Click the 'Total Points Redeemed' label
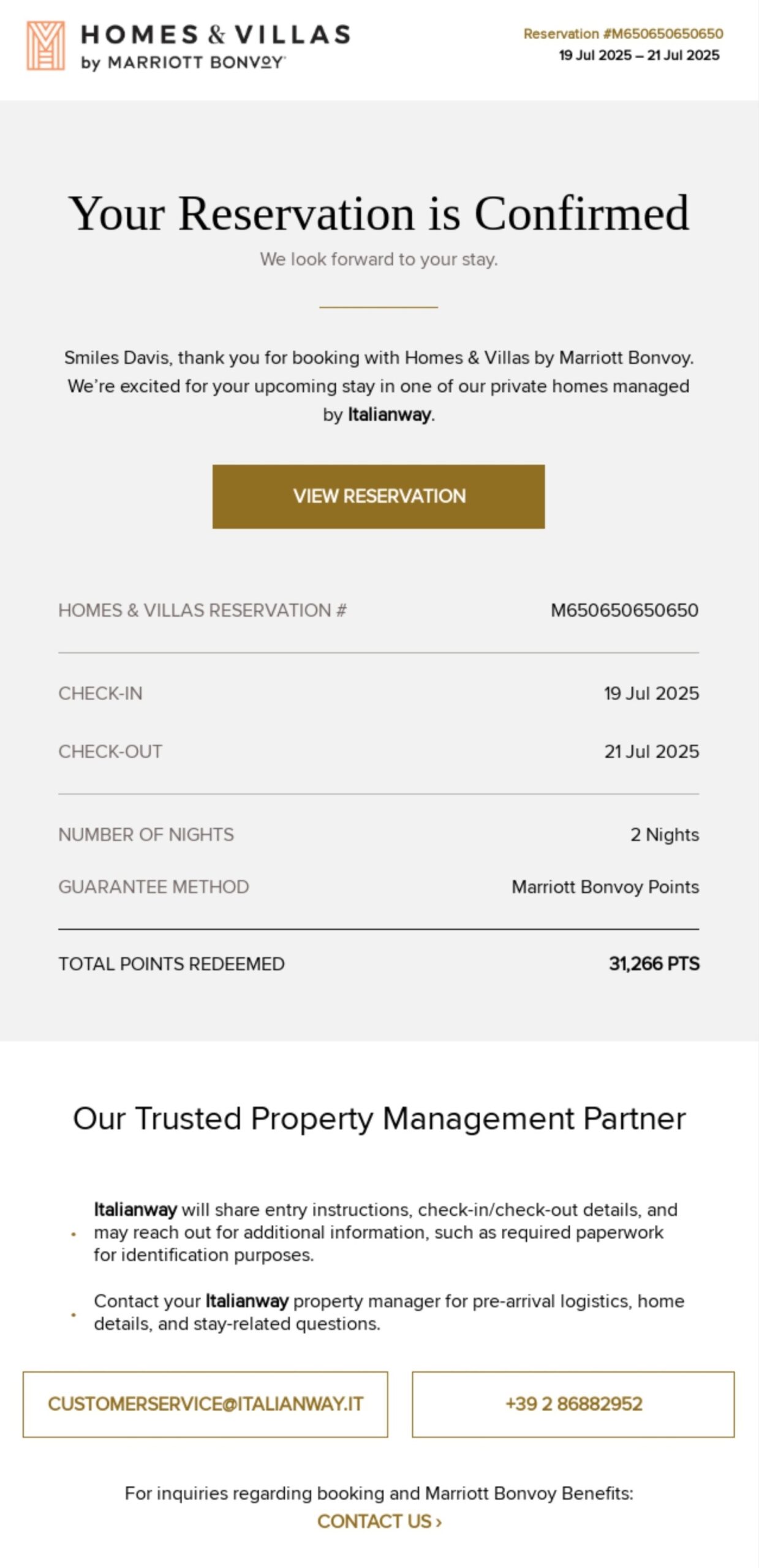The image size is (759, 1568). (x=172, y=964)
